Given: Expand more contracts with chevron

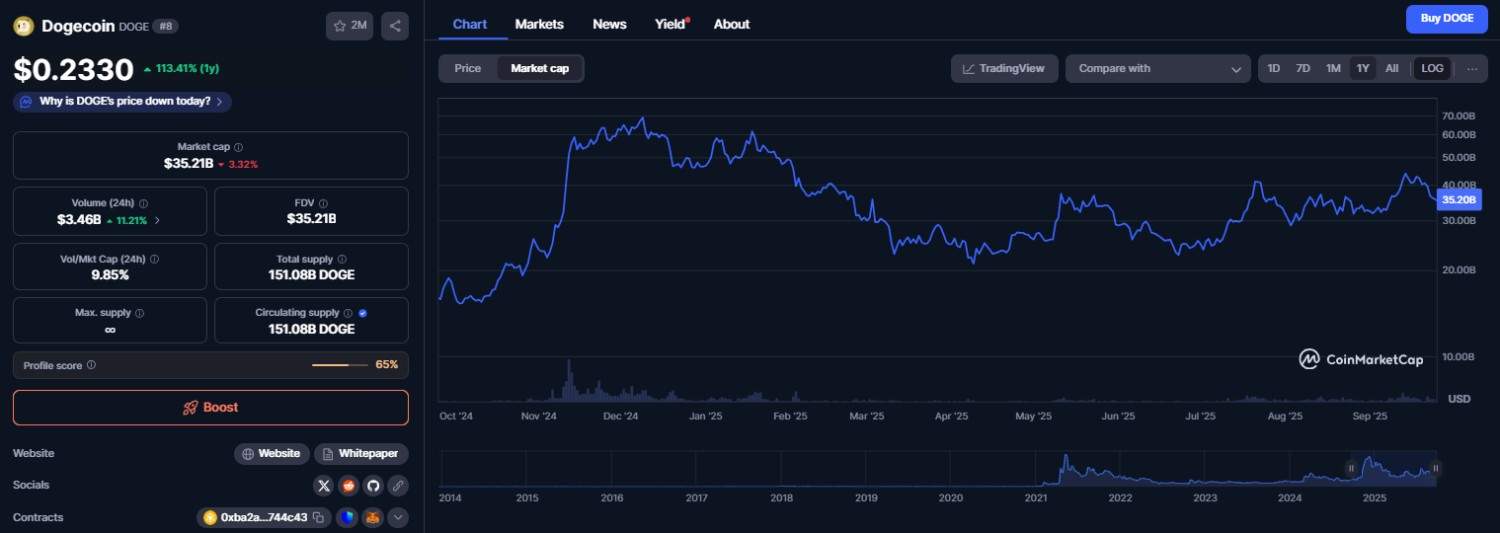Looking at the screenshot, I should pos(398,517).
